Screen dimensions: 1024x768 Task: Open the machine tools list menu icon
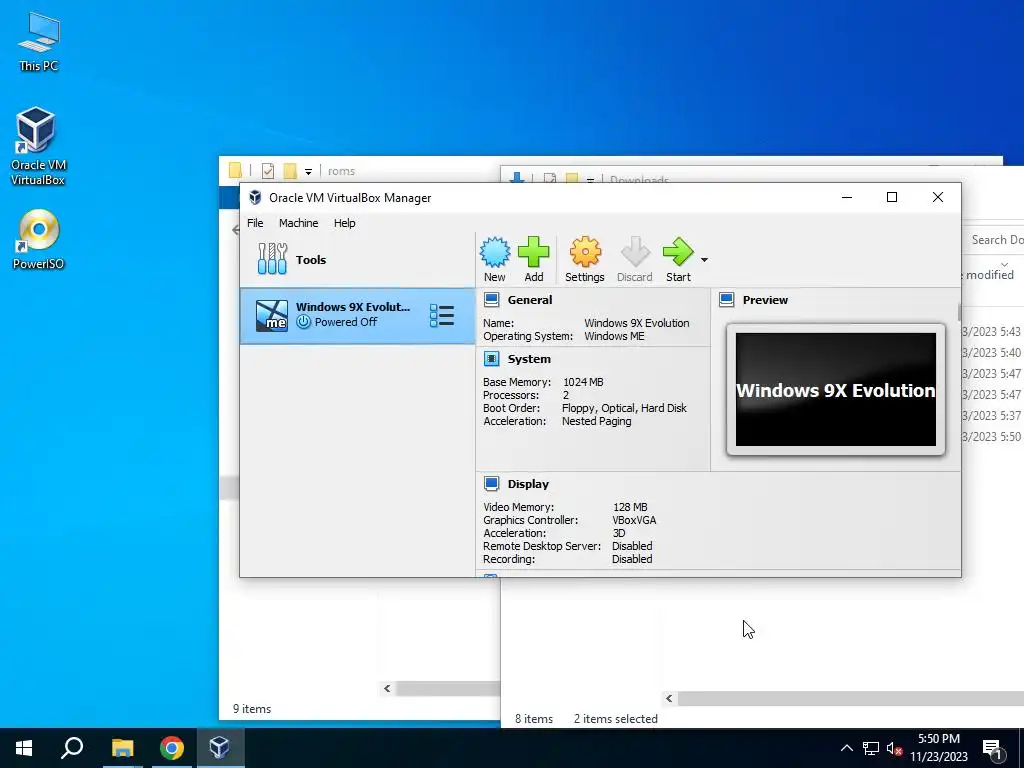click(441, 315)
